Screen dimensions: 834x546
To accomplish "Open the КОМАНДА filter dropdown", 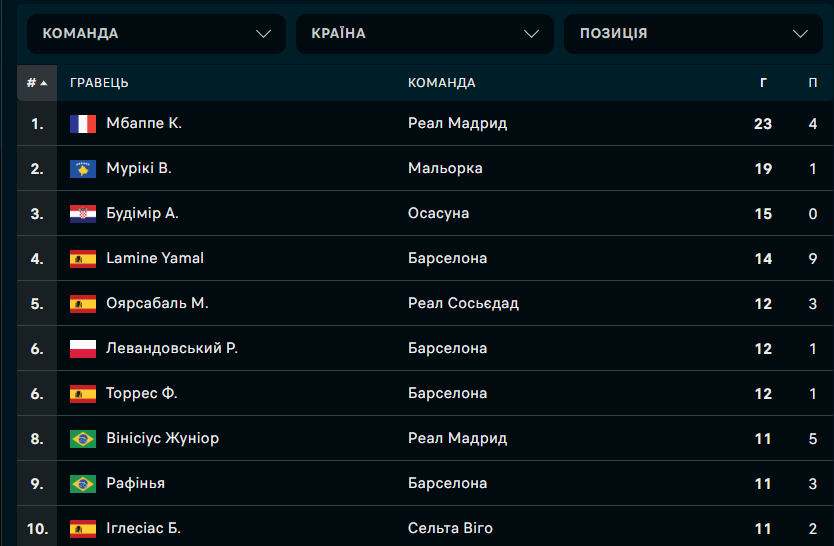I will (x=156, y=33).
